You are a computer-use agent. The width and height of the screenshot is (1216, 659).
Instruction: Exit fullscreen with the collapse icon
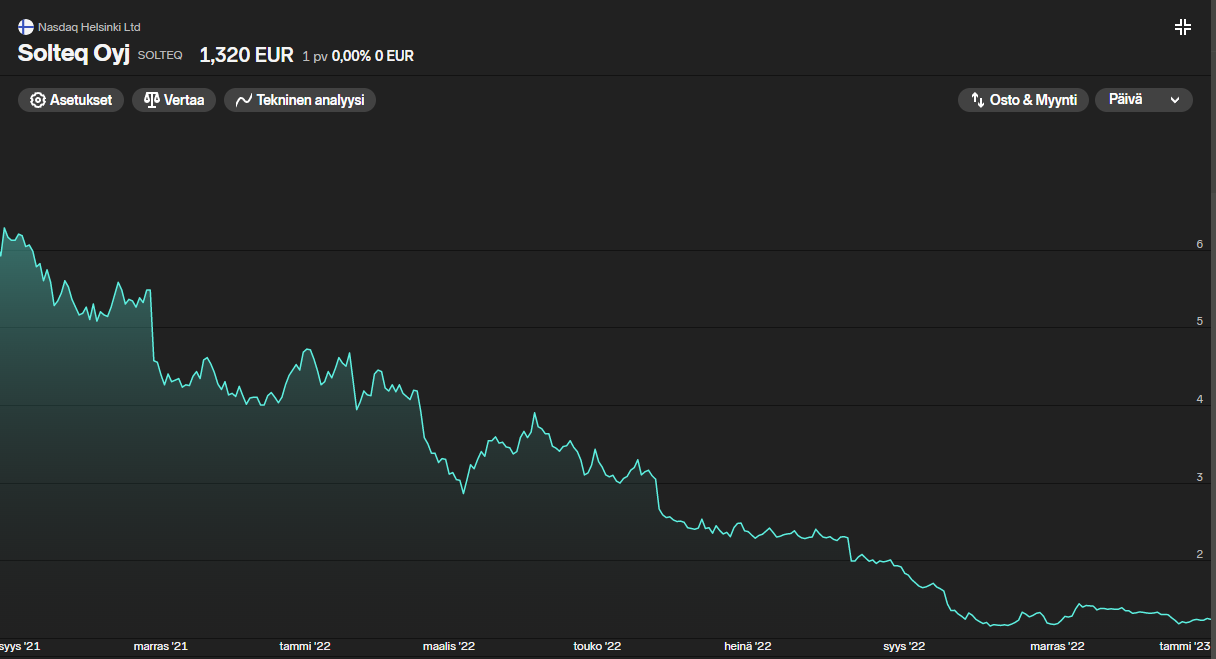coord(1183,27)
